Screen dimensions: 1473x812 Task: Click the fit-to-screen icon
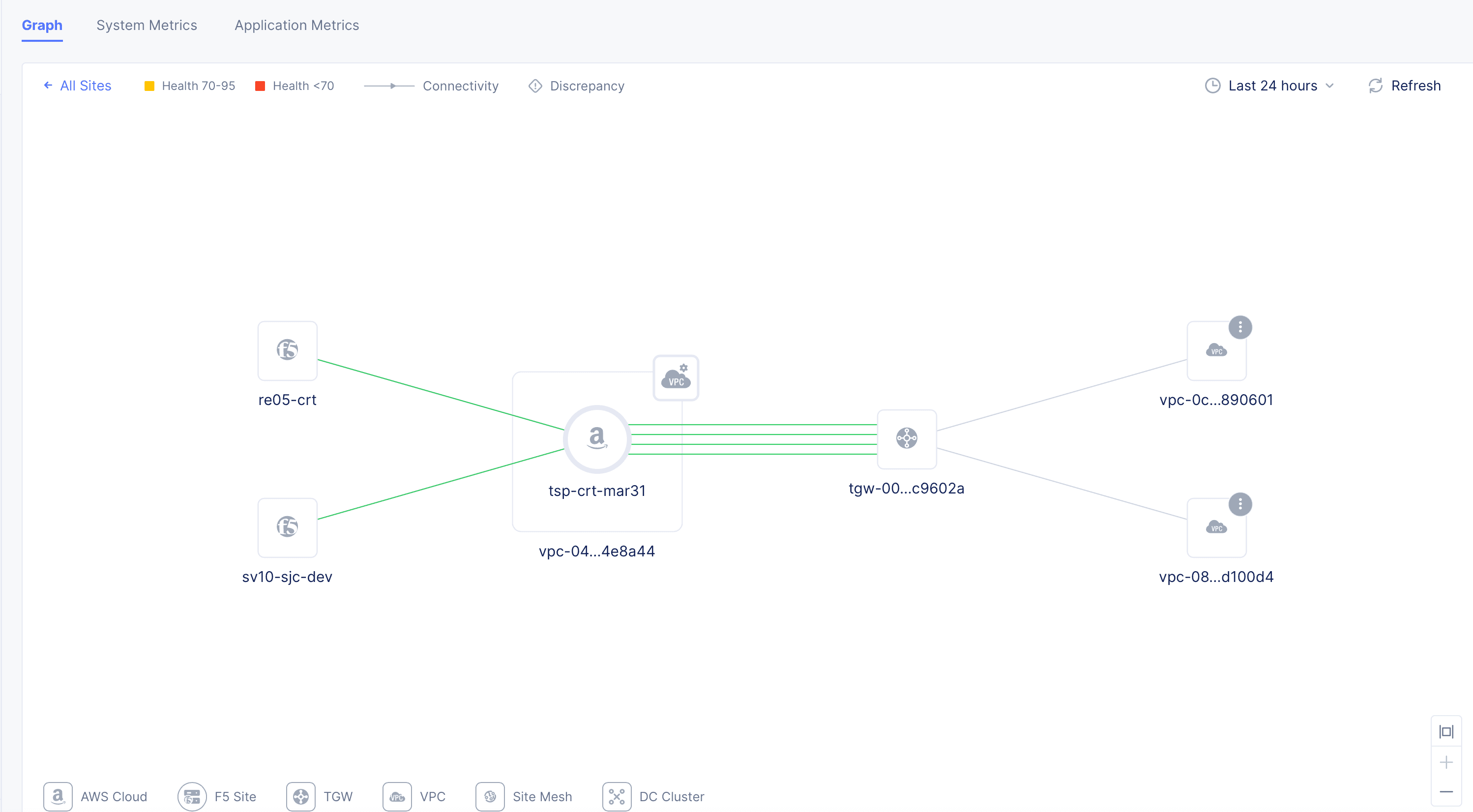tap(1445, 731)
